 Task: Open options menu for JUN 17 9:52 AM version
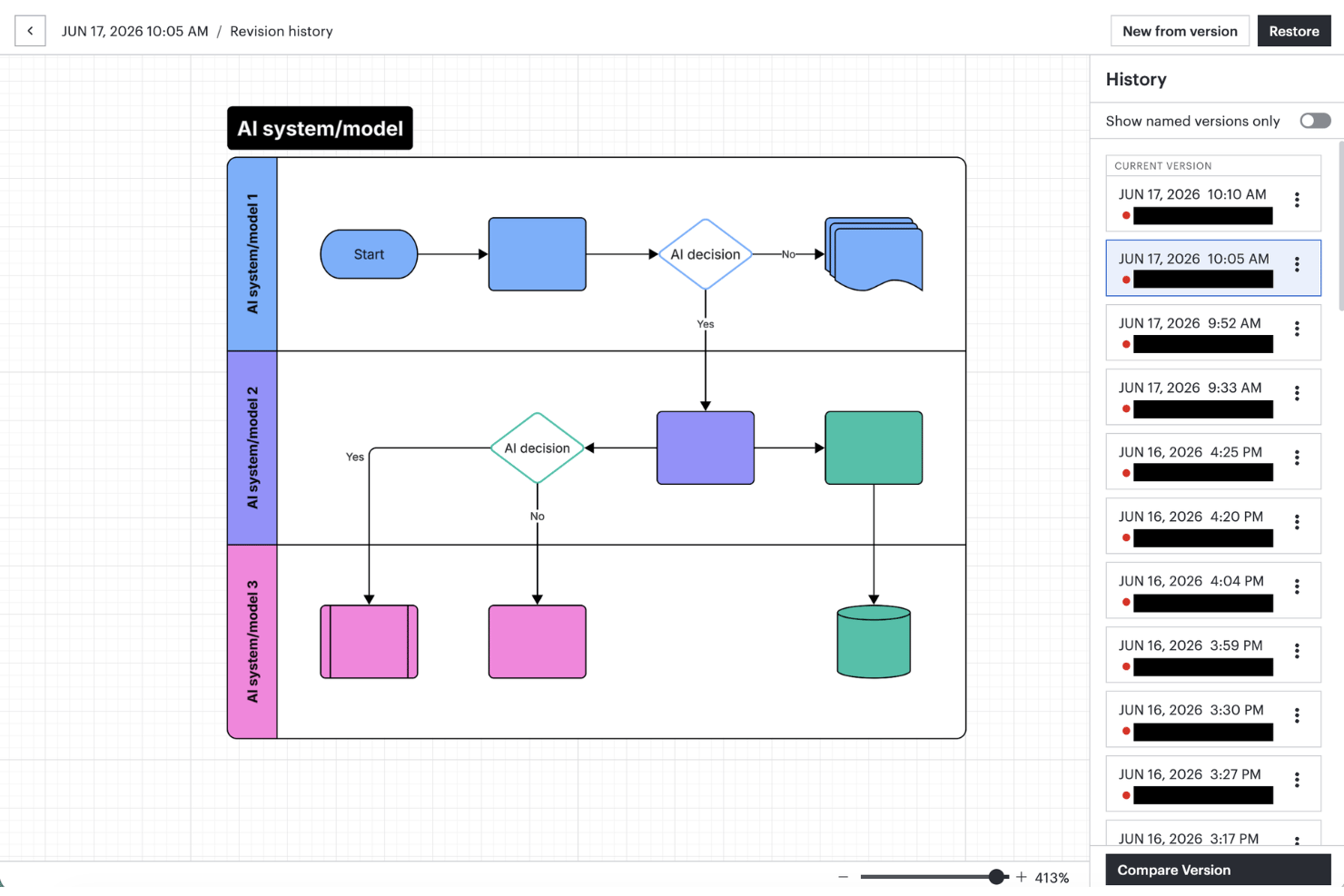[x=1297, y=329]
